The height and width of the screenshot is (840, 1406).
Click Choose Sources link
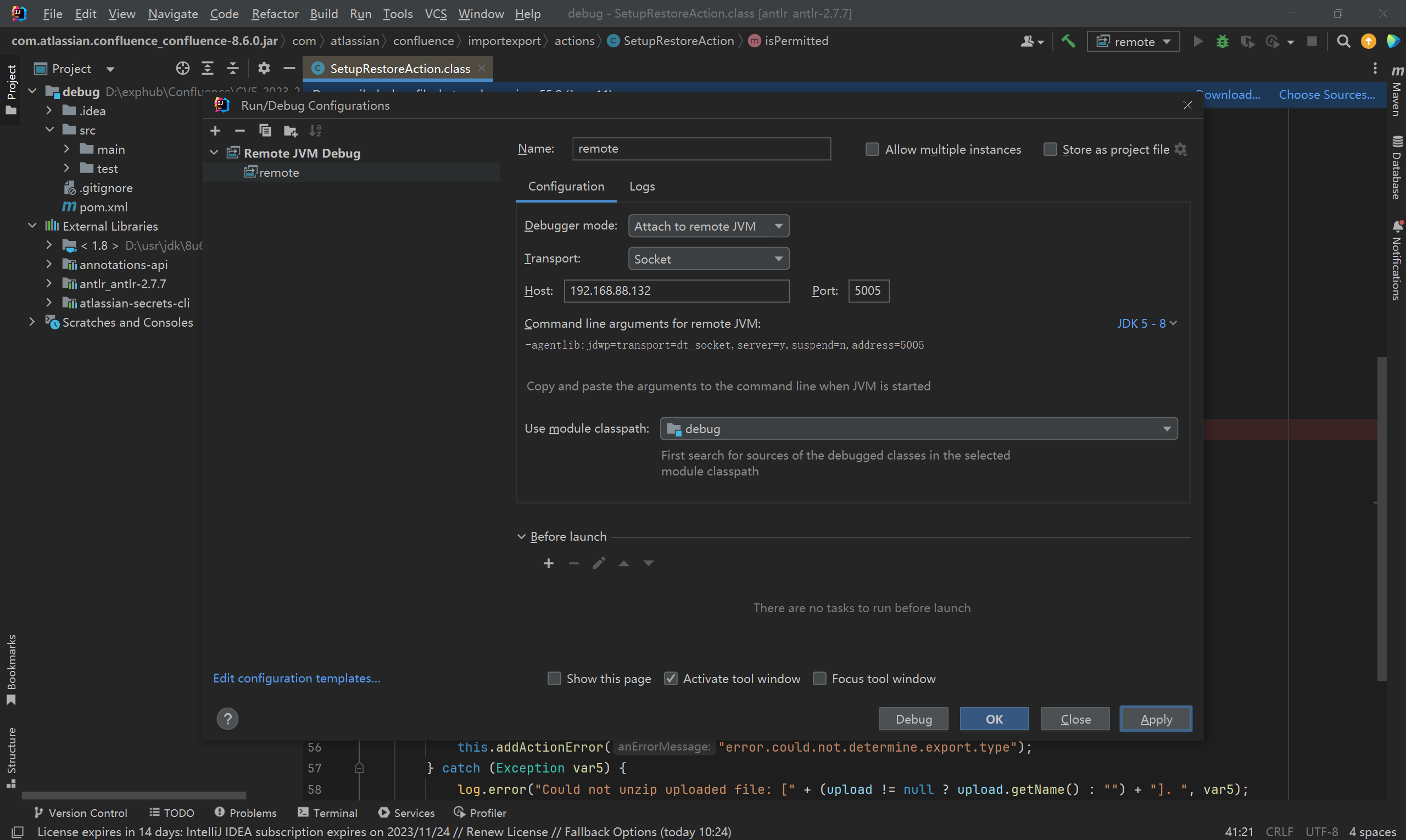click(x=1326, y=94)
